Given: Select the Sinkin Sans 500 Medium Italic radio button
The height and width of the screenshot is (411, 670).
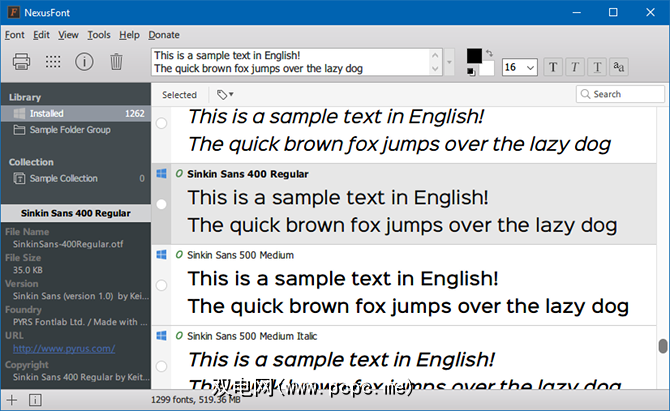Looking at the screenshot, I should click(x=162, y=367).
